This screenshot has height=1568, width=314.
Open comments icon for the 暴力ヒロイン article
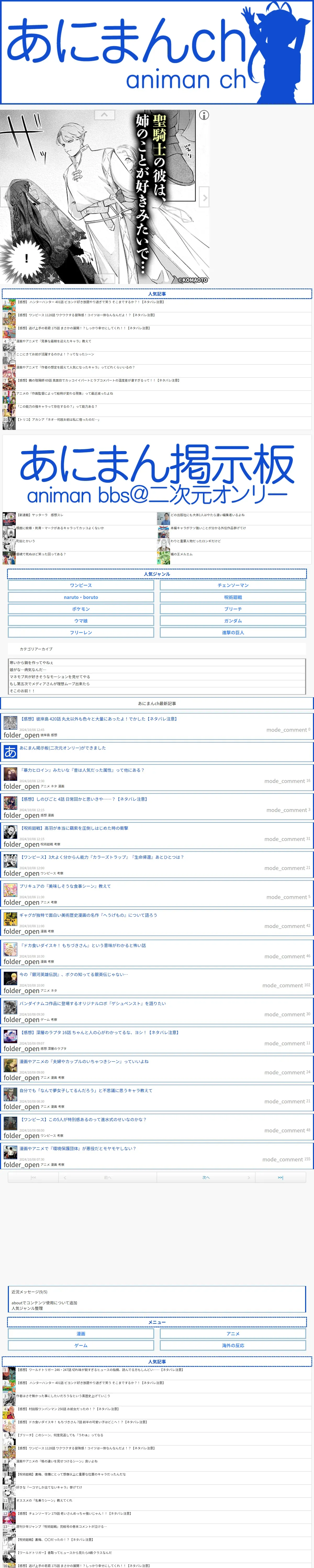[x=284, y=781]
